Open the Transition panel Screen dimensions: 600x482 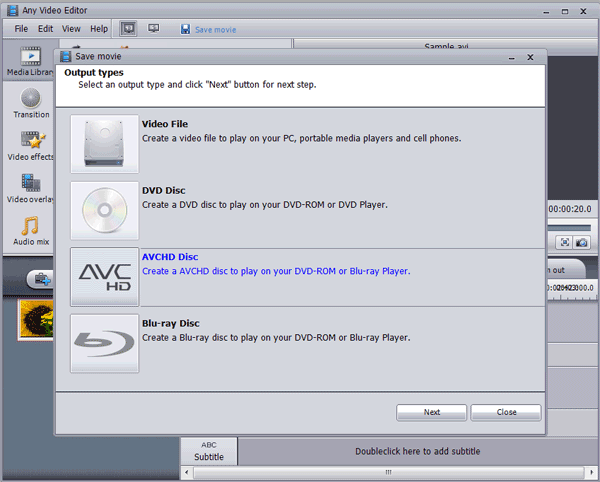coord(31,103)
